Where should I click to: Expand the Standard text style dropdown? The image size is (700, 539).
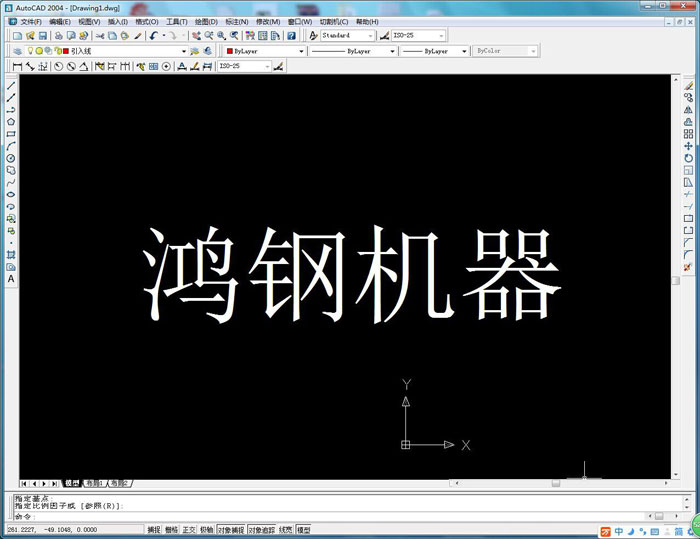[x=371, y=35]
